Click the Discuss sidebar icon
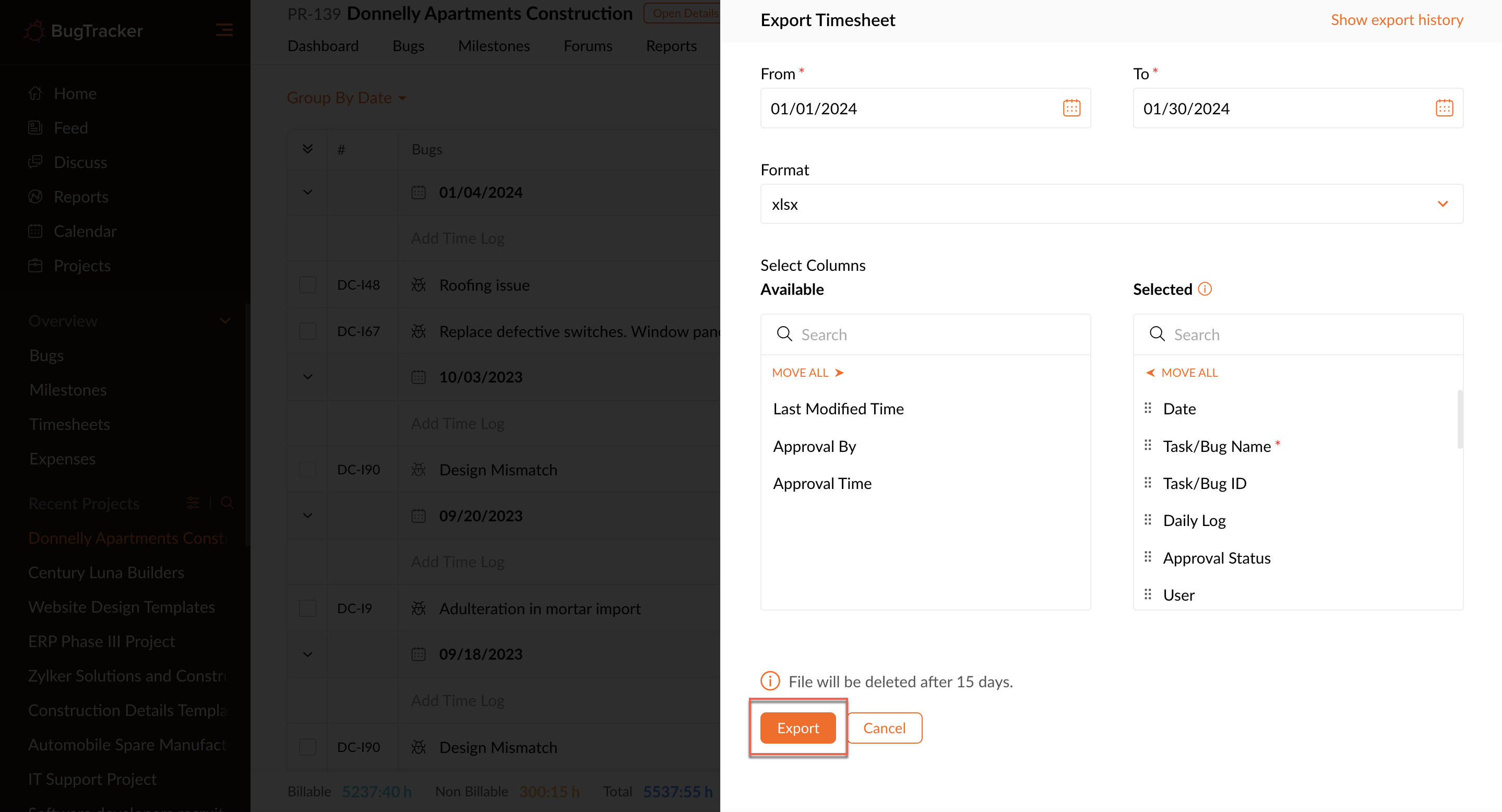1502x812 pixels. click(35, 162)
